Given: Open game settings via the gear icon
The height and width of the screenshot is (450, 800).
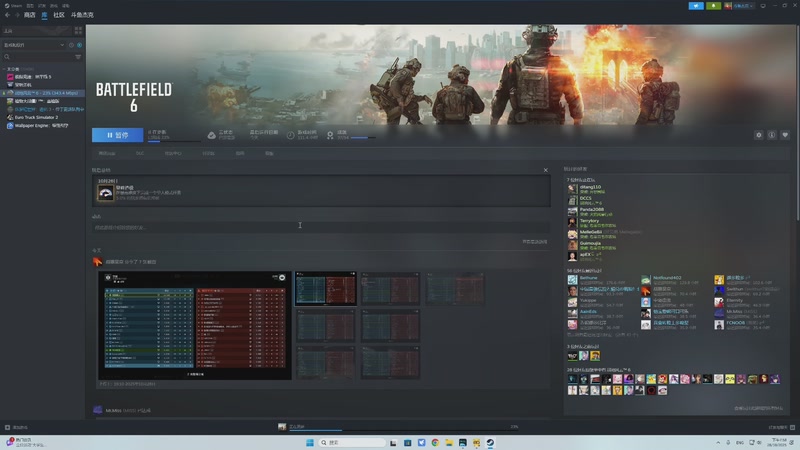Looking at the screenshot, I should click(758, 135).
